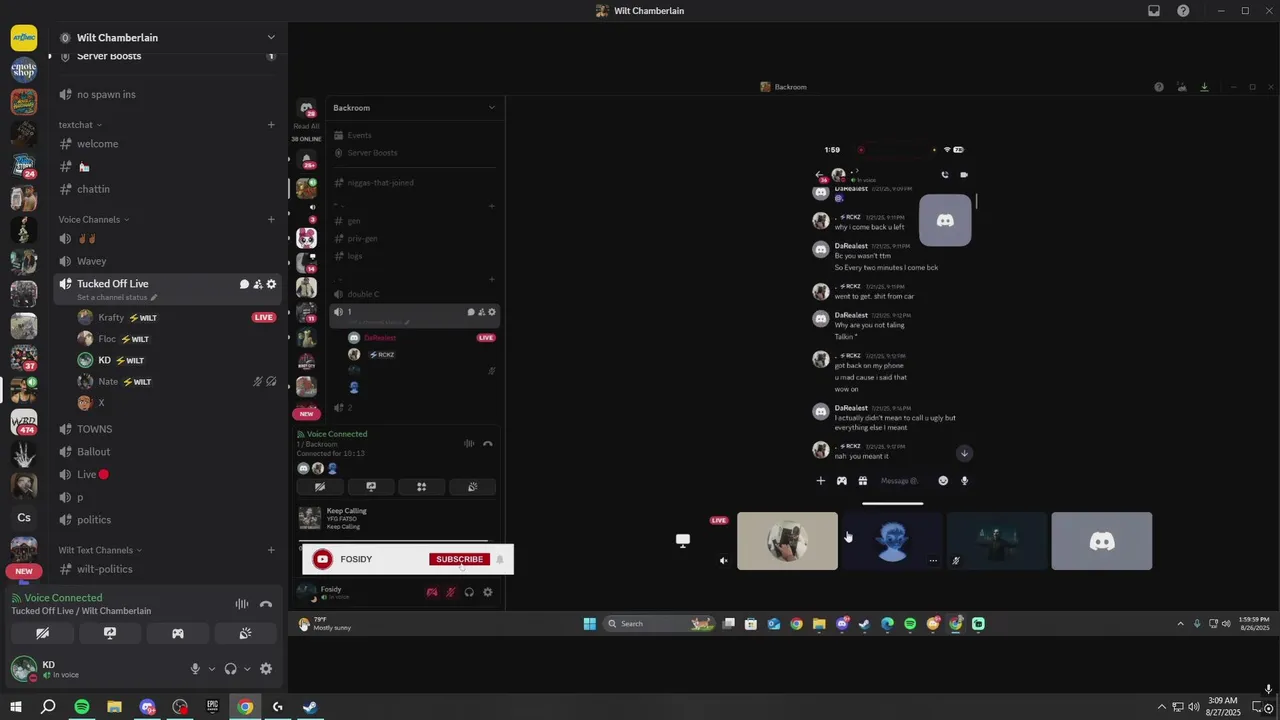The width and height of the screenshot is (1280, 720).
Task: Toggle noise suppression in Voice Connected panel
Action: pos(242,604)
